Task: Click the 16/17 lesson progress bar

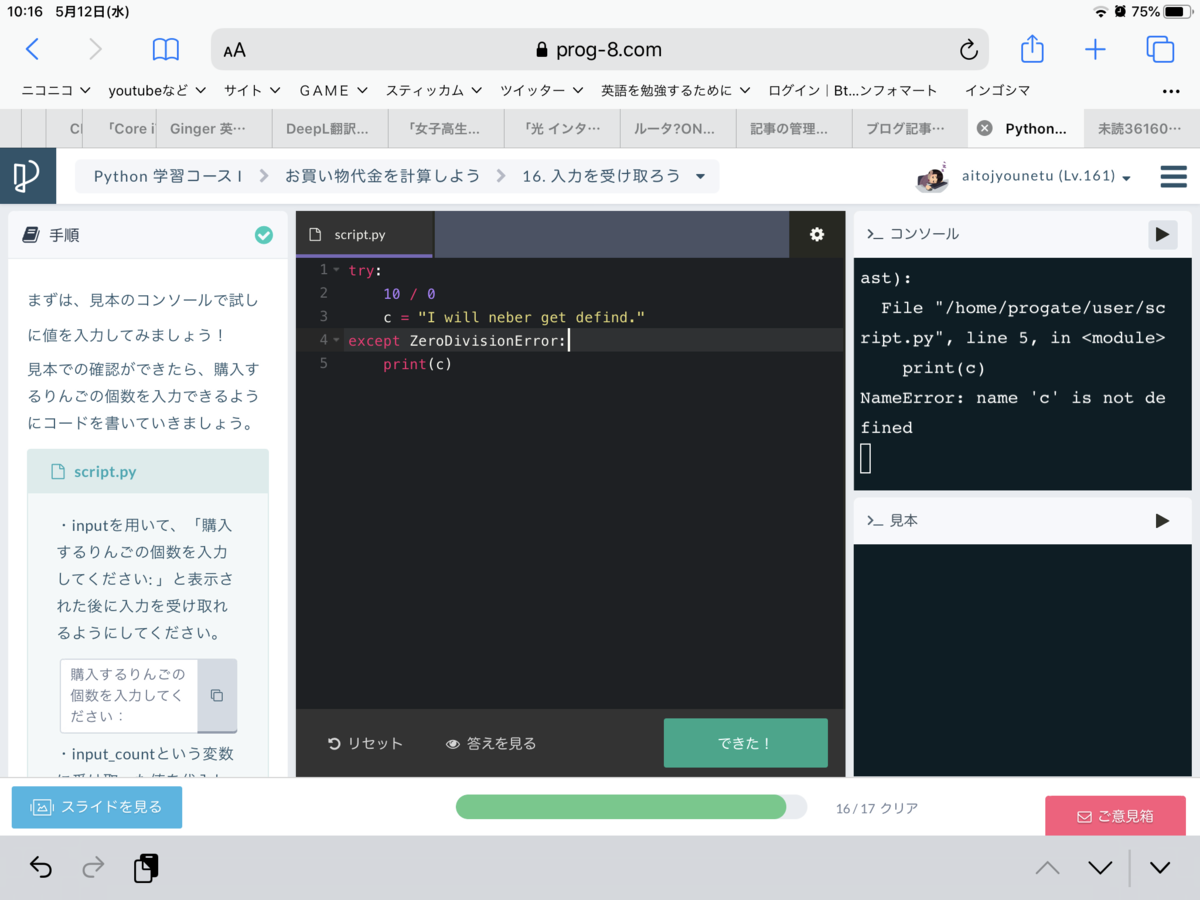Action: pos(628,806)
